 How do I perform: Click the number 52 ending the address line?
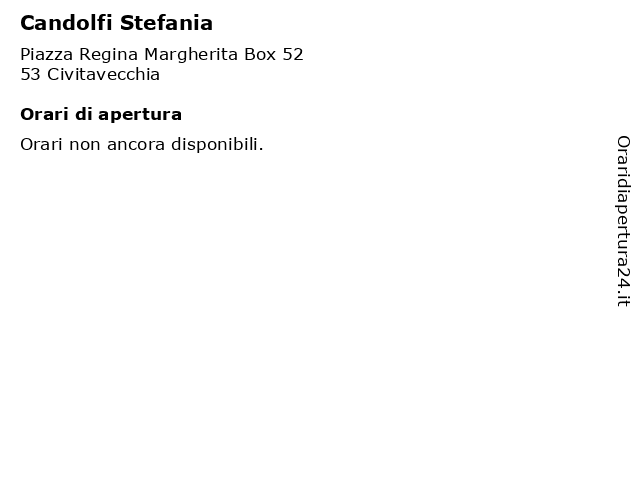tap(293, 54)
